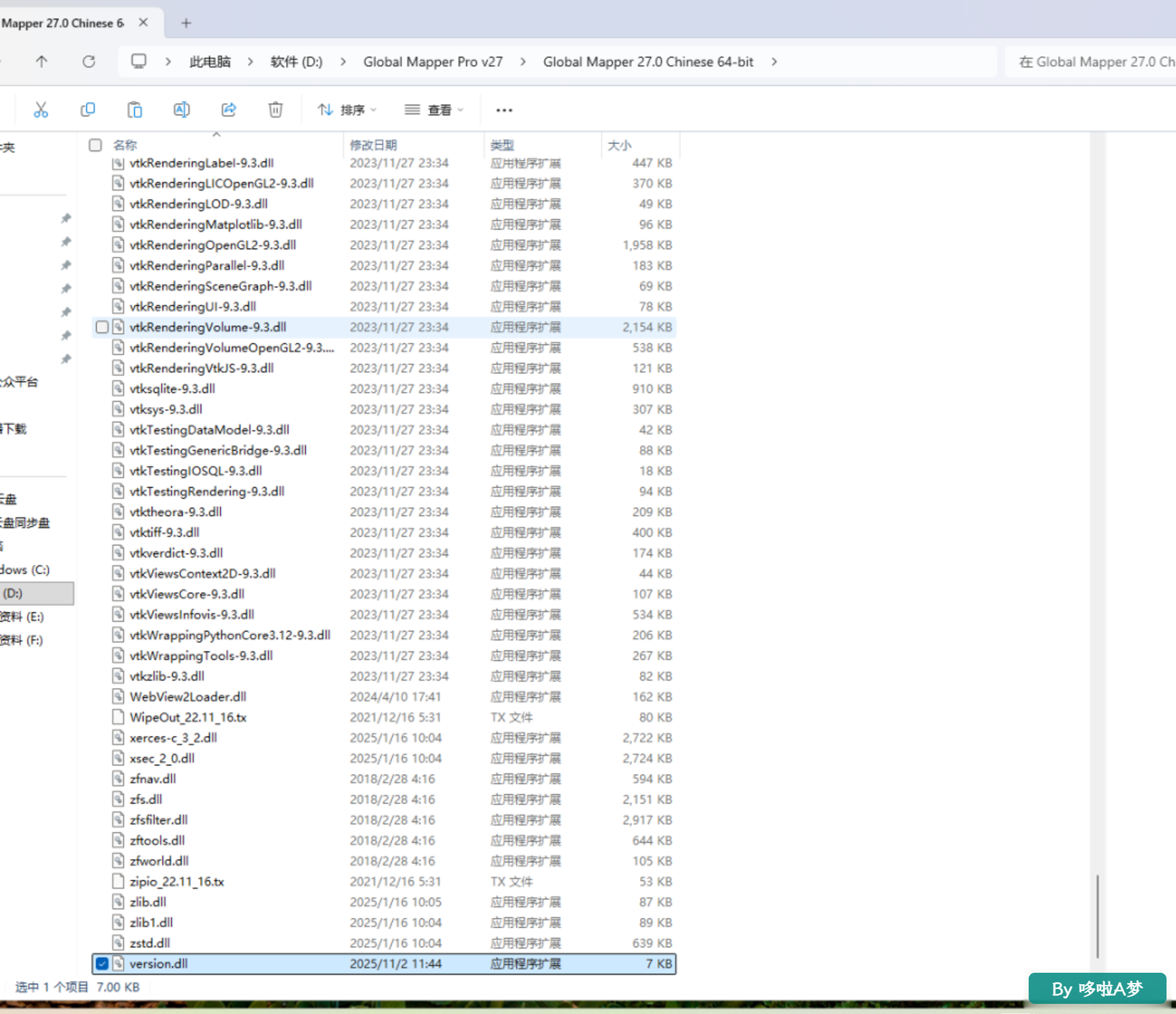The width and height of the screenshot is (1176, 1014).
Task: Navigate to 此电脑 breadcrumb
Action: click(x=210, y=62)
